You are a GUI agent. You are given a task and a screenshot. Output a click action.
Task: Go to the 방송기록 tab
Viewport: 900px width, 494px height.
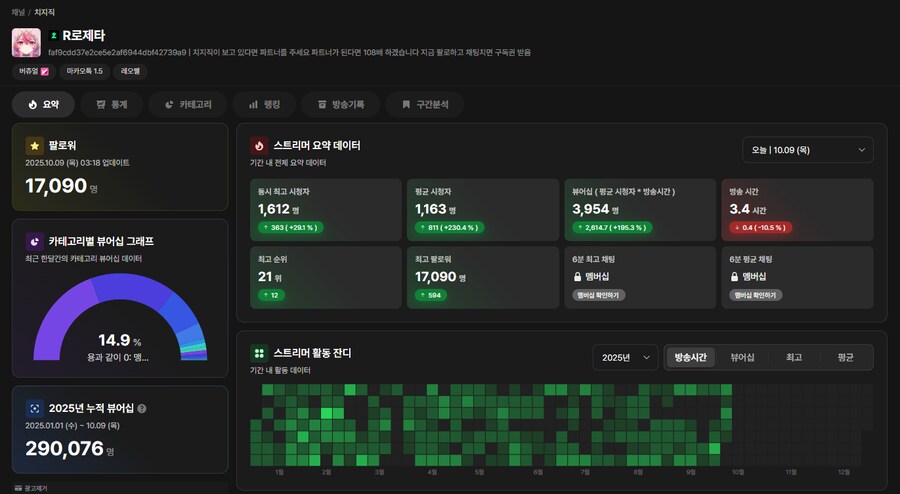(341, 104)
